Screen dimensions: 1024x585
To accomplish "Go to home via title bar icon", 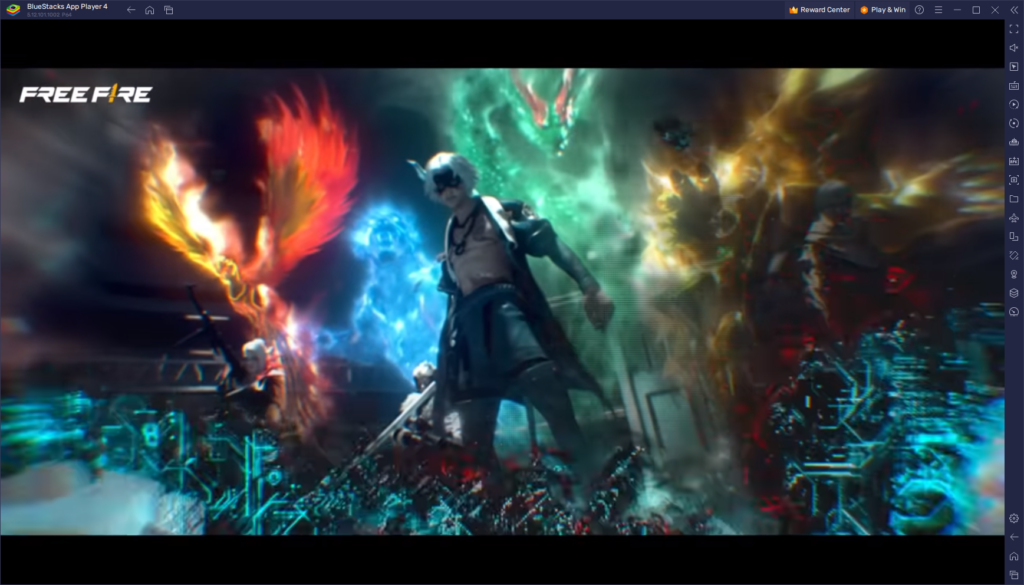I will tap(150, 10).
